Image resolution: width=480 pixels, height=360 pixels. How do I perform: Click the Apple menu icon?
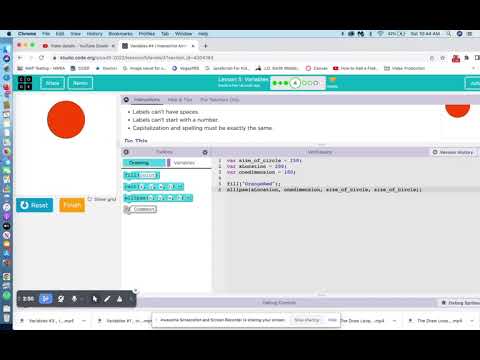tap(9, 34)
